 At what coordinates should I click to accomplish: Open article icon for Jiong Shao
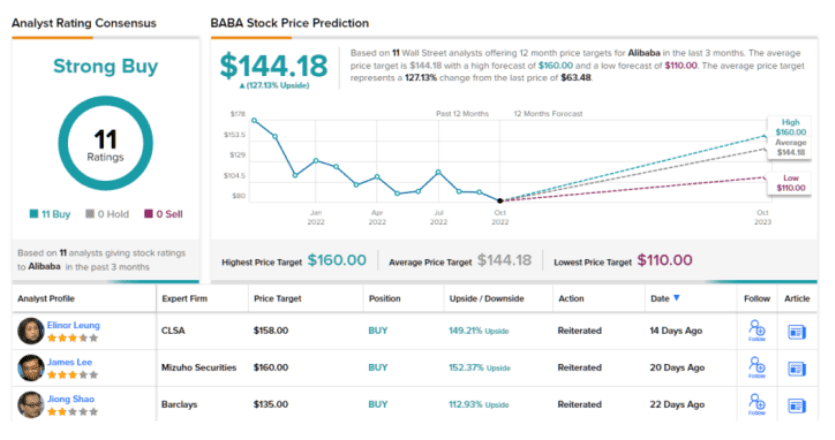pyautogui.click(x=797, y=404)
